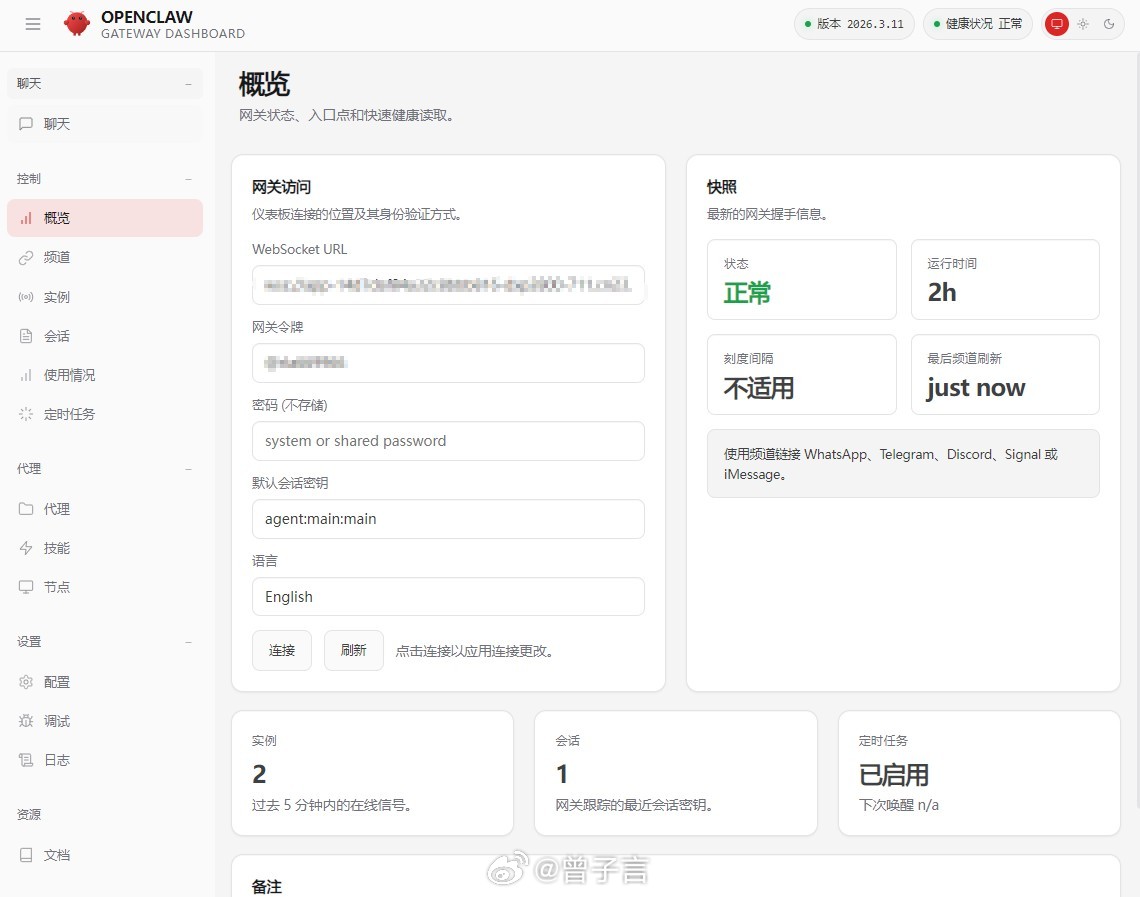The image size is (1140, 897).
Task: Go to 定时任务 page
Action: coord(105,414)
